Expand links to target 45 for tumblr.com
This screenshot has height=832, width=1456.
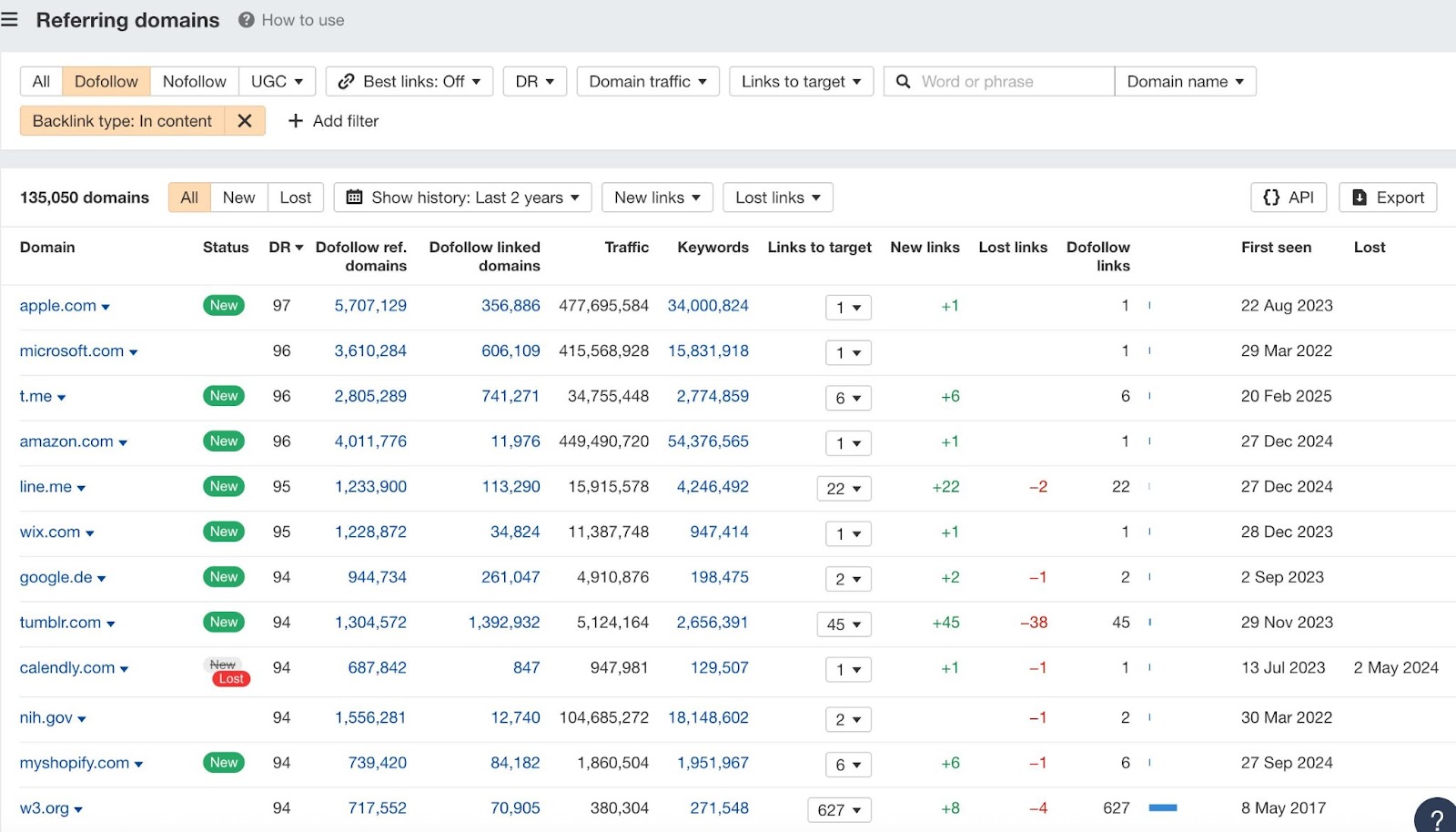tap(844, 624)
